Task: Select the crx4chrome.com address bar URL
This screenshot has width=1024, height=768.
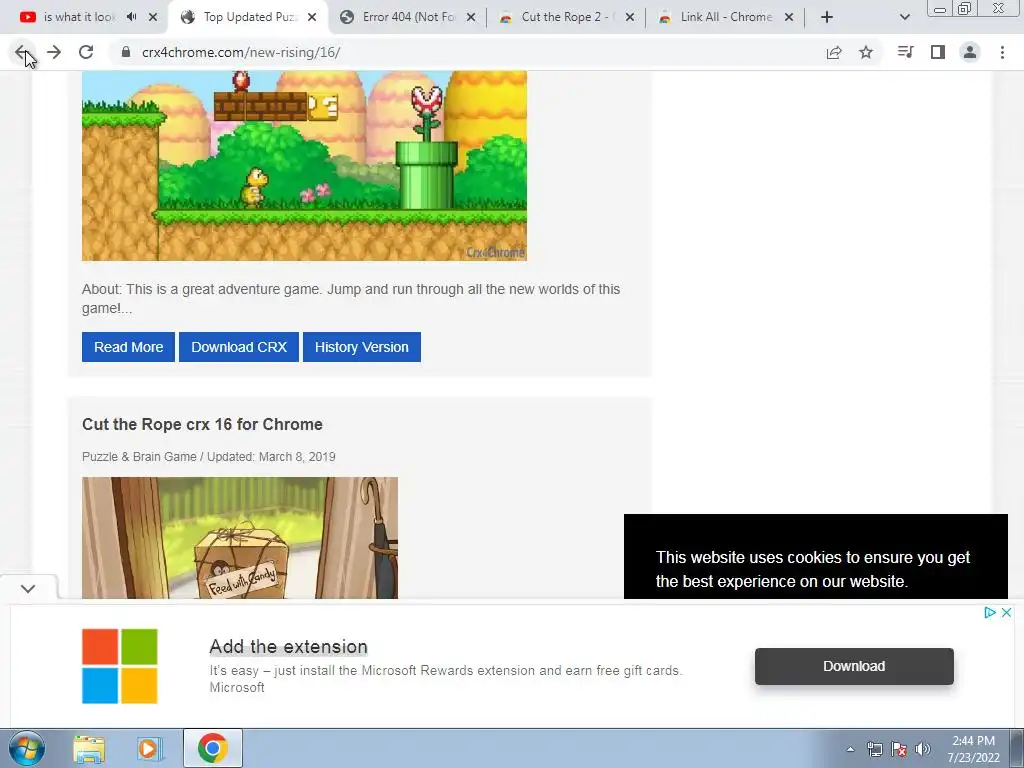Action: pyautogui.click(x=241, y=52)
